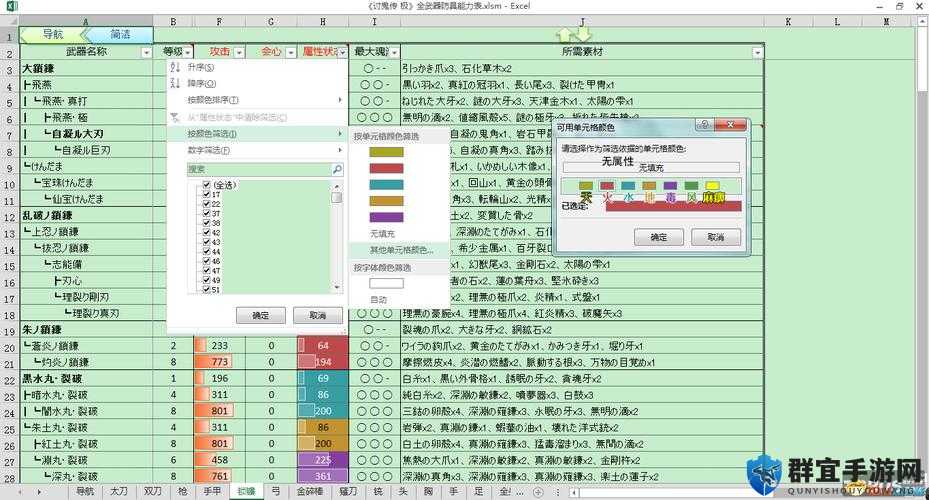
Task: Open the 会心 column filter dropdown
Action: point(290,52)
